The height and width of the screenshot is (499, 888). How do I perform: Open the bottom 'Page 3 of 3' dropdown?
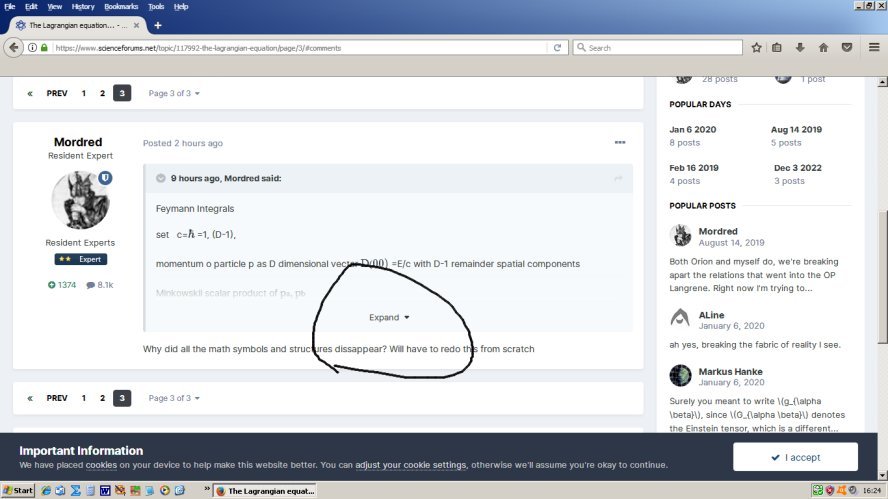coord(174,398)
